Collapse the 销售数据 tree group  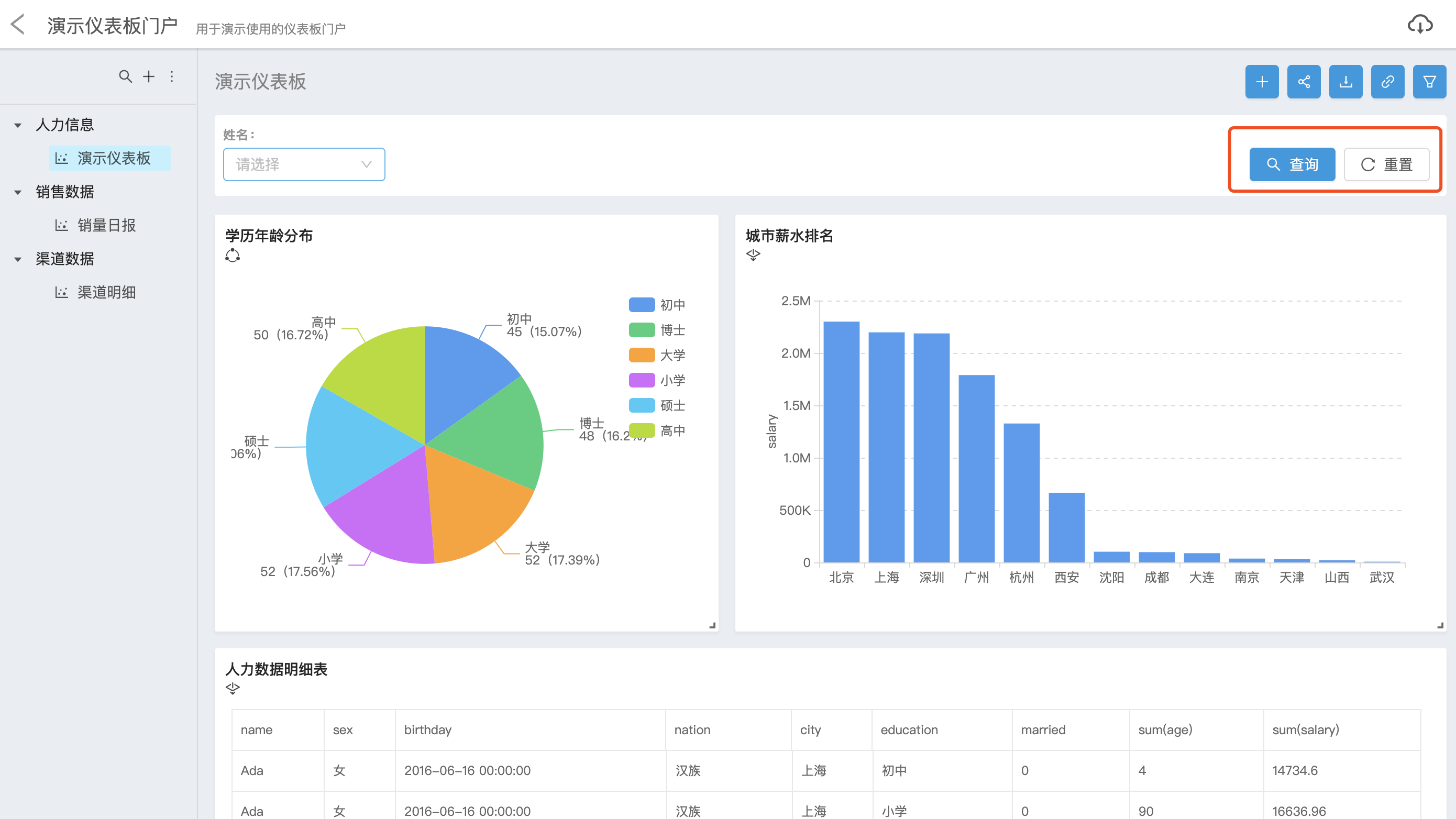click(18, 192)
